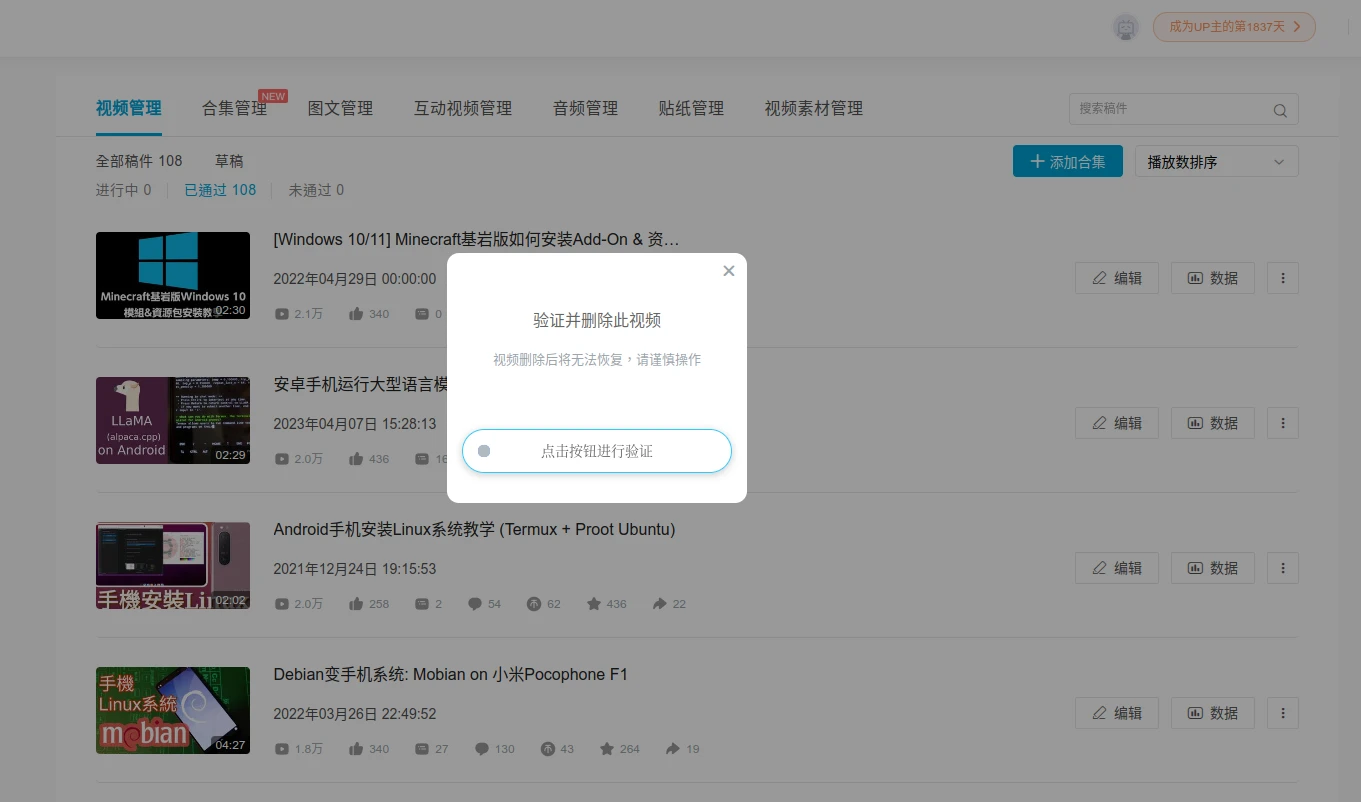Screen dimensions: 1361x802
Task: Switch to the 合集管理 tab
Action: (234, 108)
